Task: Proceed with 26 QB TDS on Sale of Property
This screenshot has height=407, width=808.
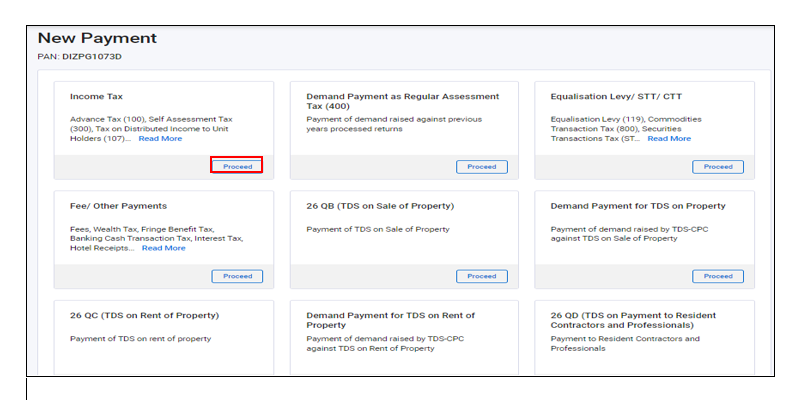Action: point(481,276)
